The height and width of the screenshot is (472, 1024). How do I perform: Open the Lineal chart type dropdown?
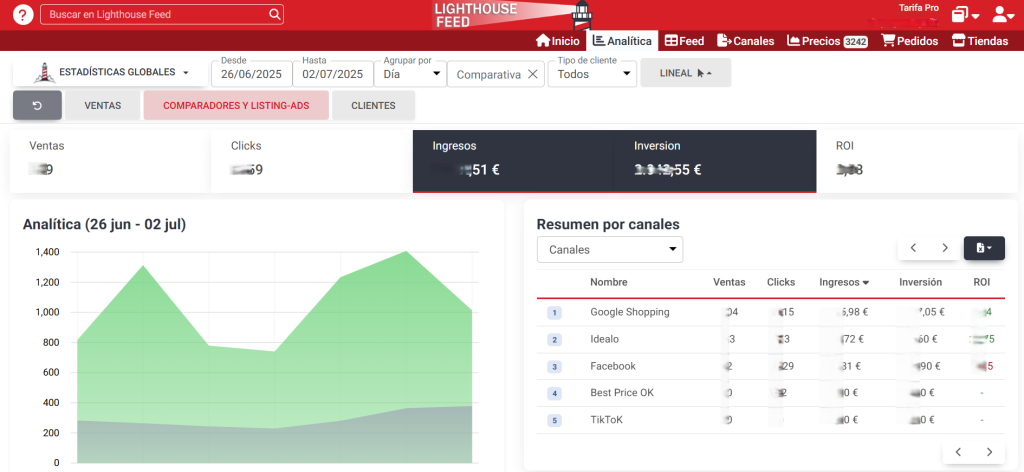click(686, 72)
